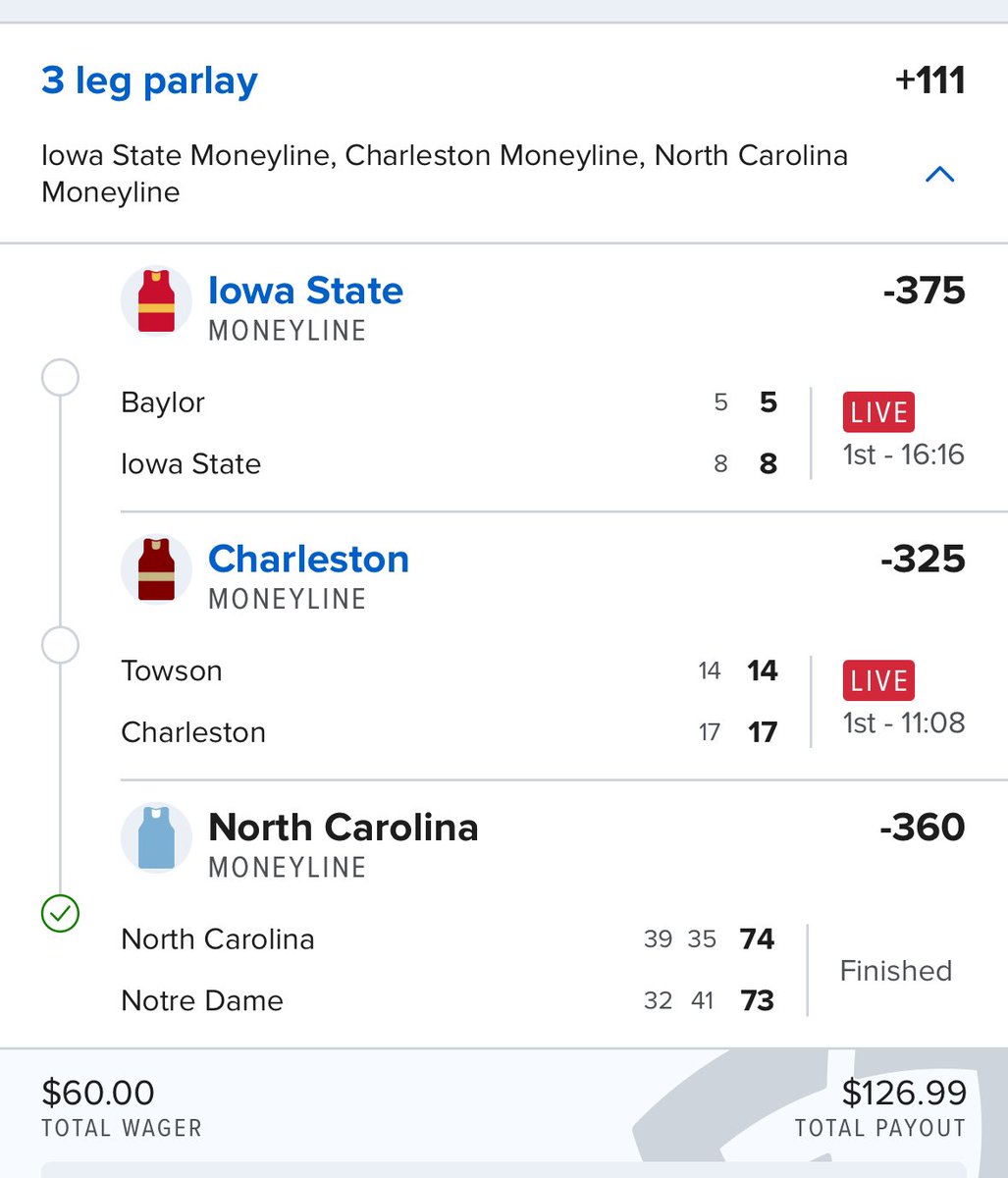Tap the $126.99 total payout amount
The width and height of the screenshot is (1008, 1178).
[x=904, y=1093]
